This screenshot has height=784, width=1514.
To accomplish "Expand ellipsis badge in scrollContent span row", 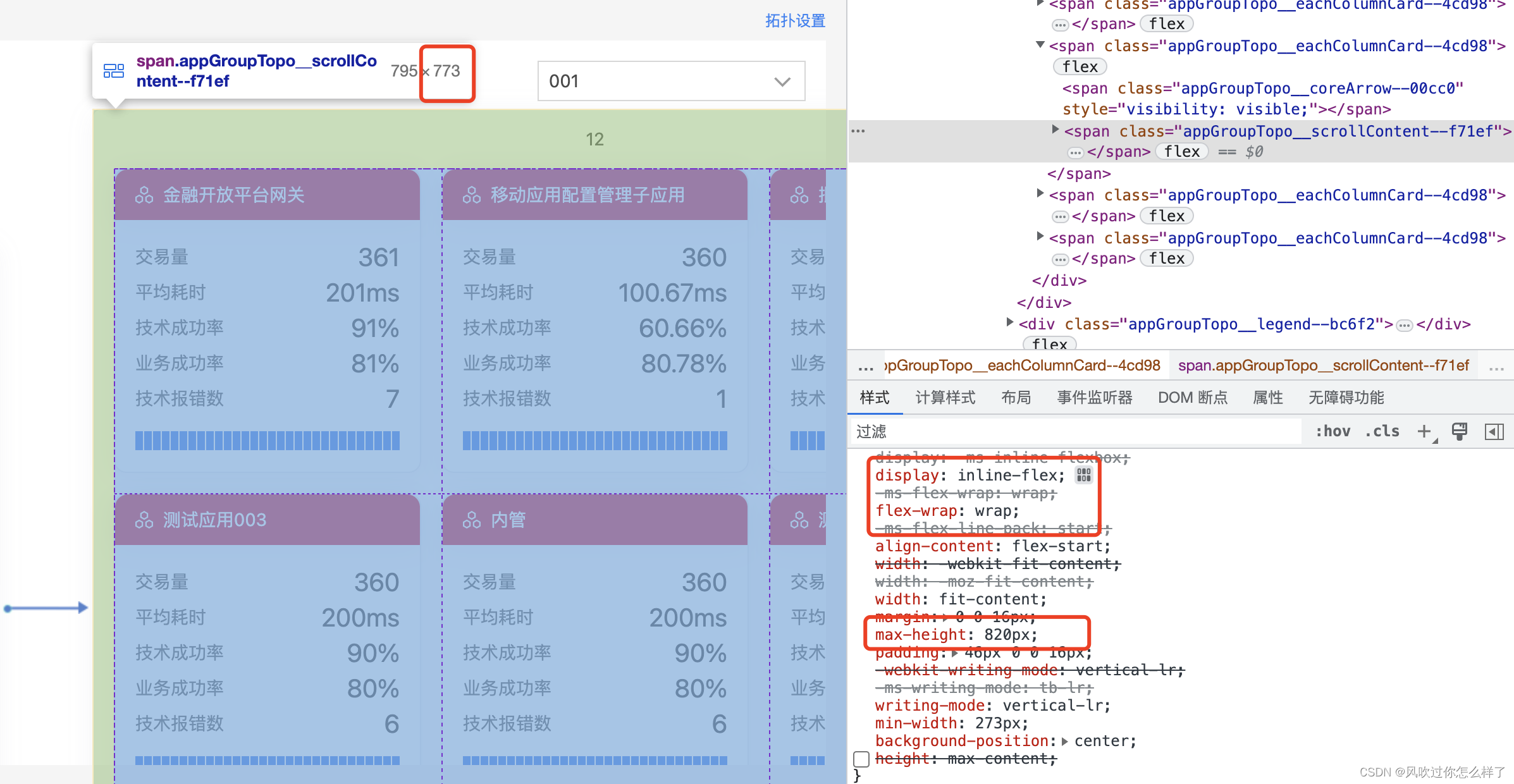I will 1075,152.
